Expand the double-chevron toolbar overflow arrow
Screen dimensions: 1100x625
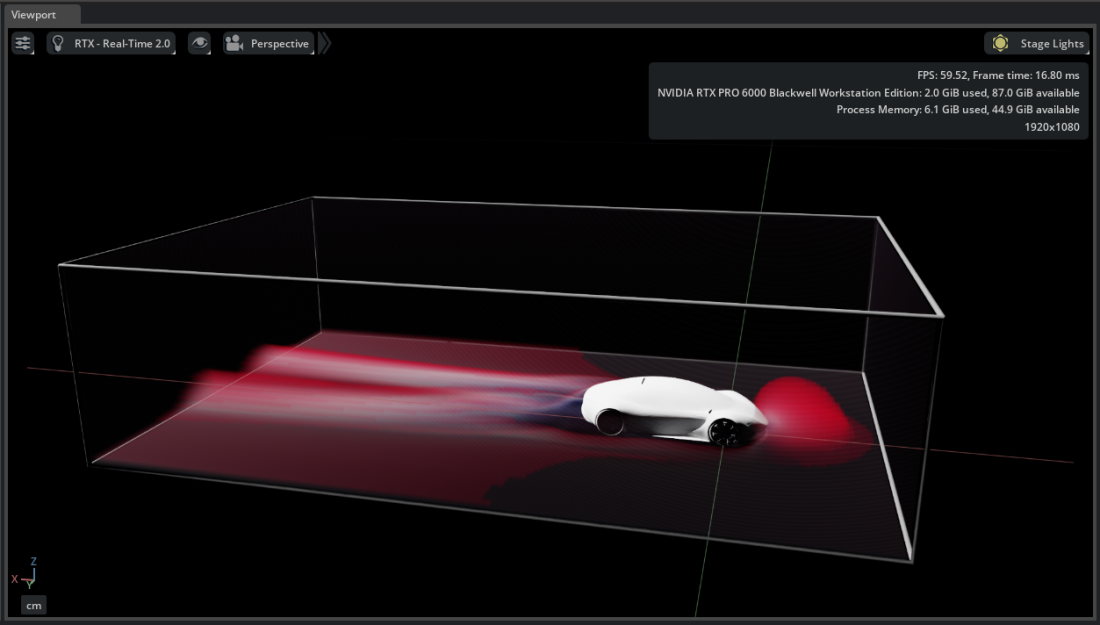click(324, 43)
